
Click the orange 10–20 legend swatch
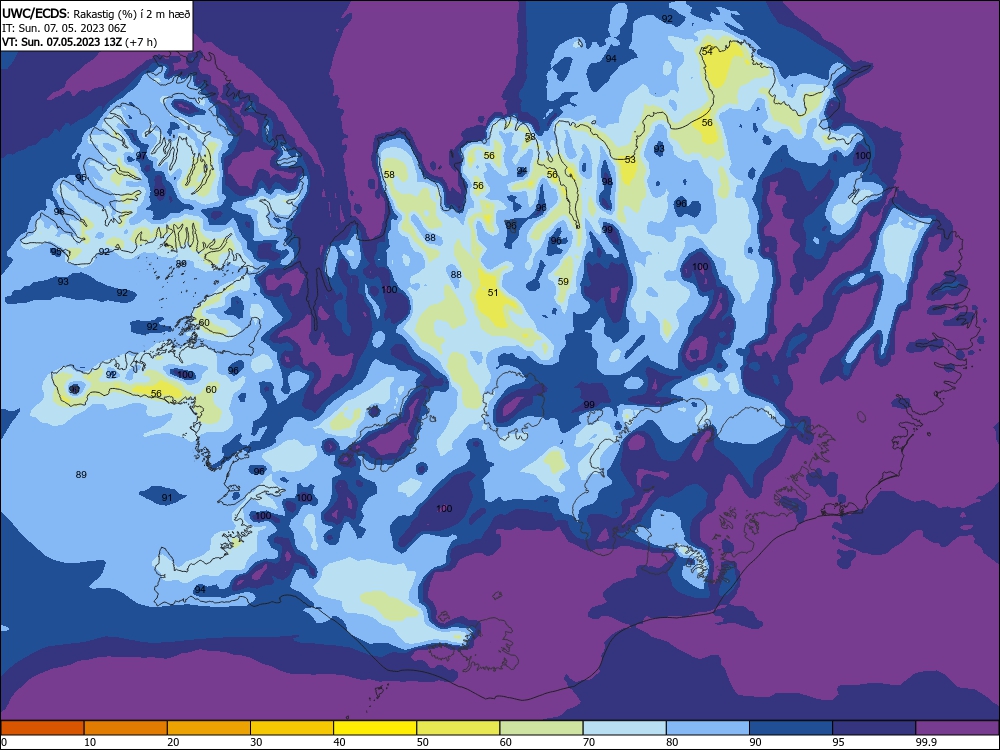[x=126, y=728]
